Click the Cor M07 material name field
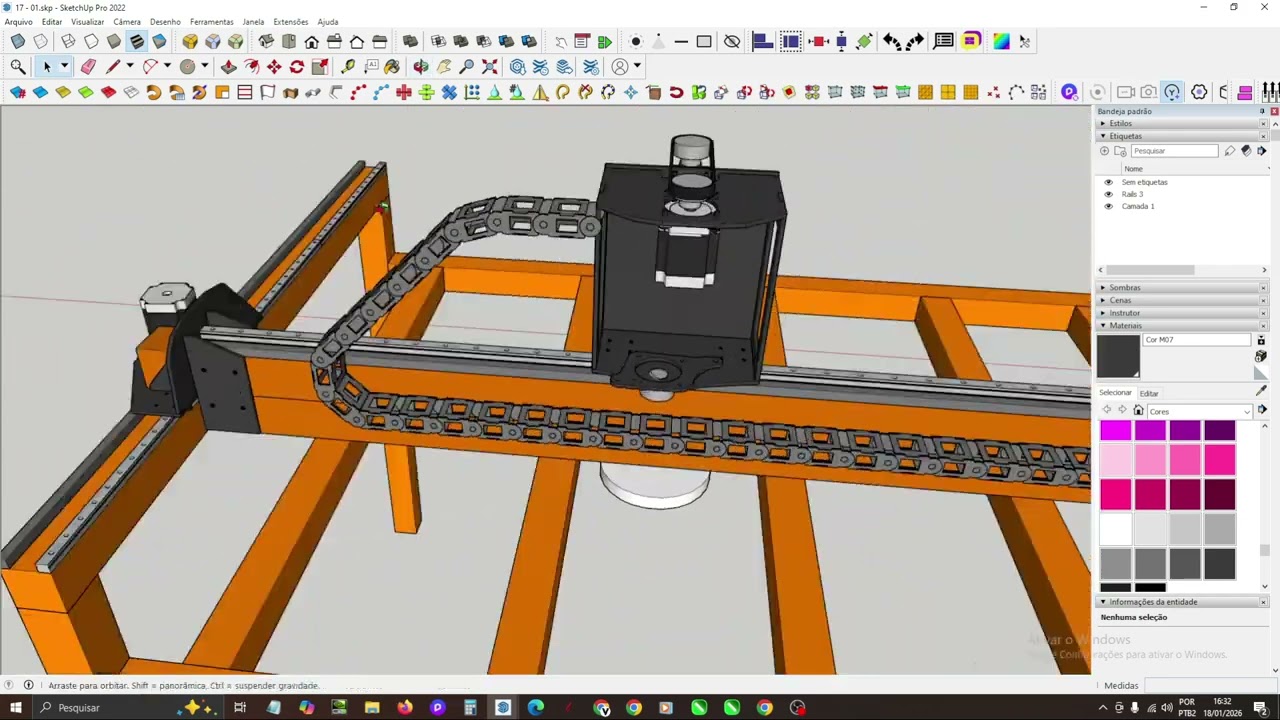The width and height of the screenshot is (1280, 720). tap(1197, 340)
